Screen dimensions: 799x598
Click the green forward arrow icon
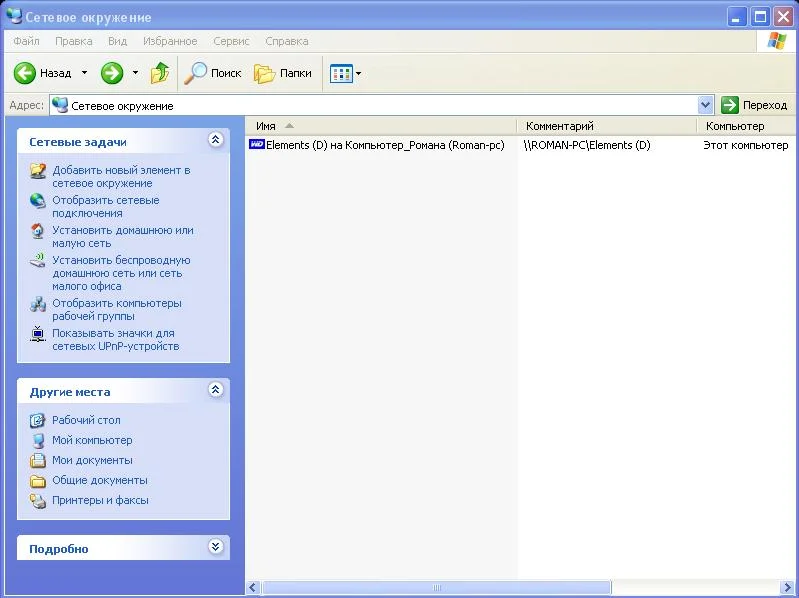pyautogui.click(x=112, y=73)
